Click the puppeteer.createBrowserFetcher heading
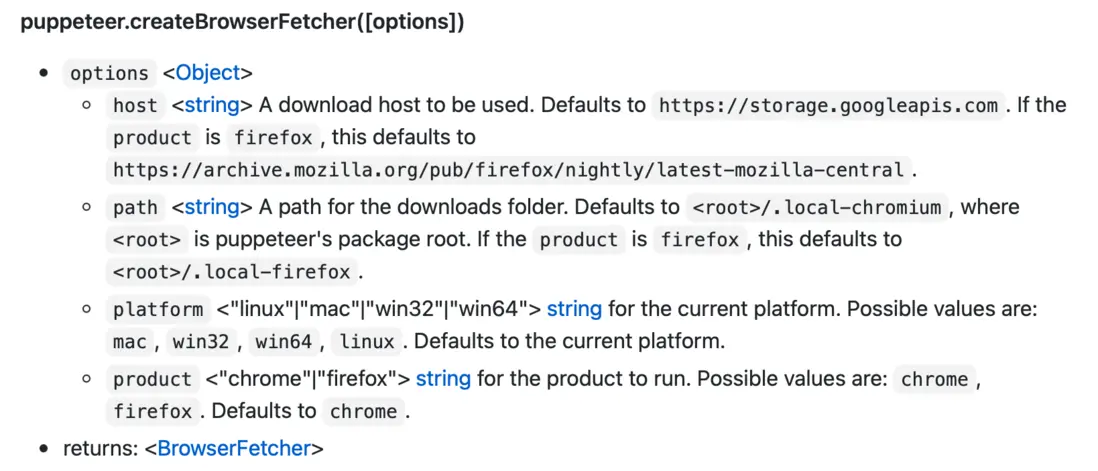 click(x=242, y=23)
